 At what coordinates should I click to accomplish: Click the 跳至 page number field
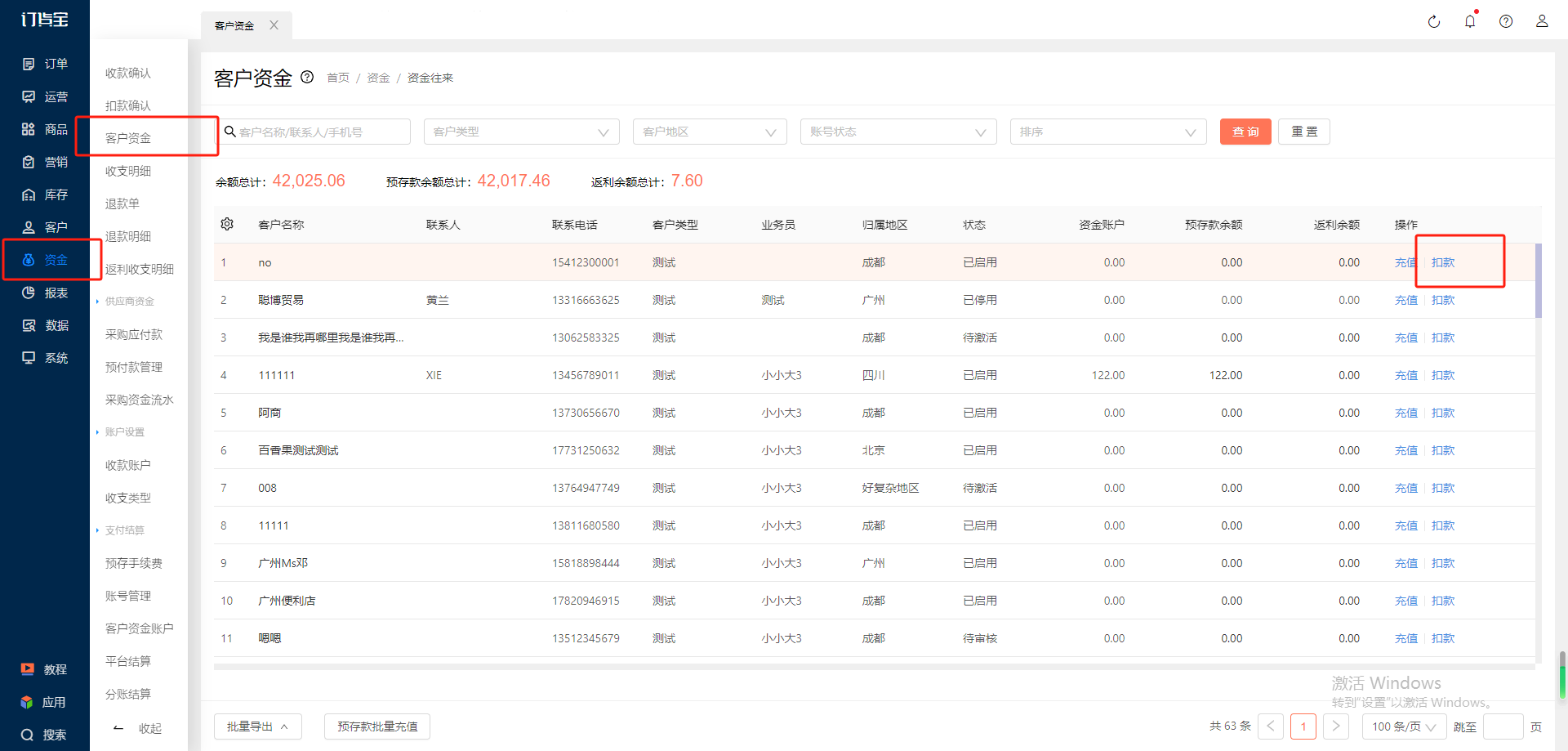coord(1503,726)
